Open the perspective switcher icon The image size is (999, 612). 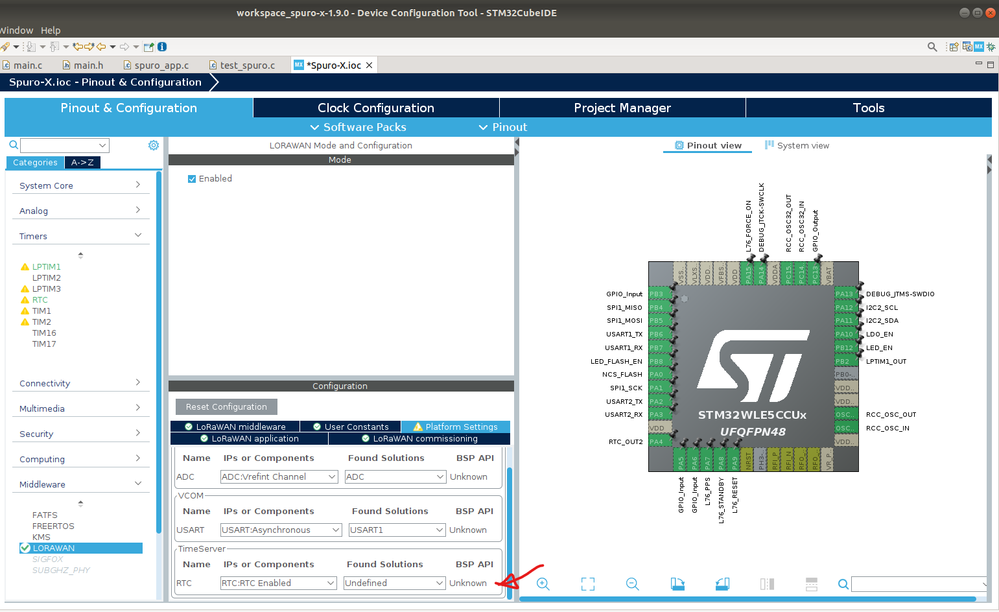pyautogui.click(x=954, y=46)
